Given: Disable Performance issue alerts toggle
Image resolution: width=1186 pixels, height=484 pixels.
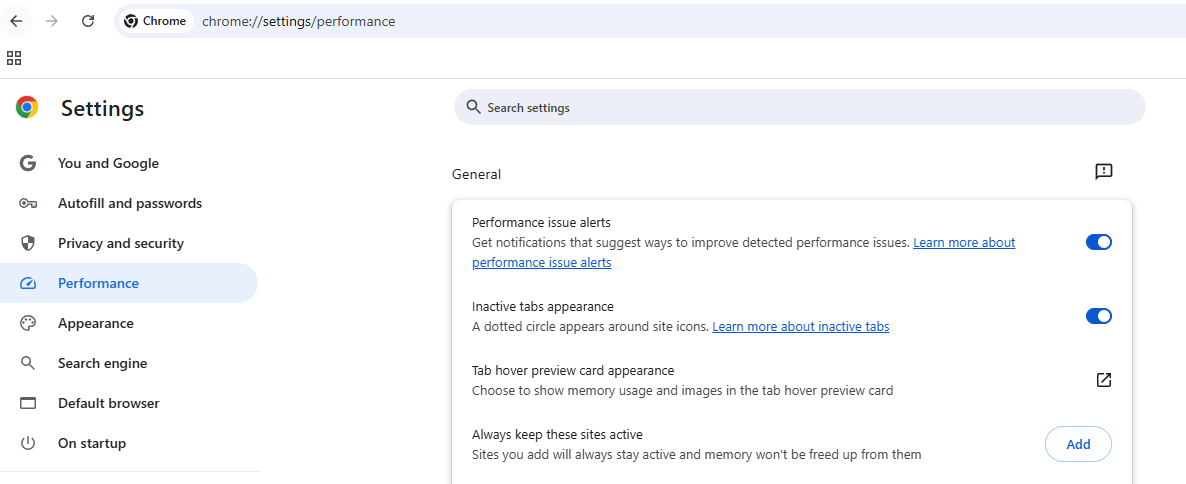Looking at the screenshot, I should [x=1098, y=242].
